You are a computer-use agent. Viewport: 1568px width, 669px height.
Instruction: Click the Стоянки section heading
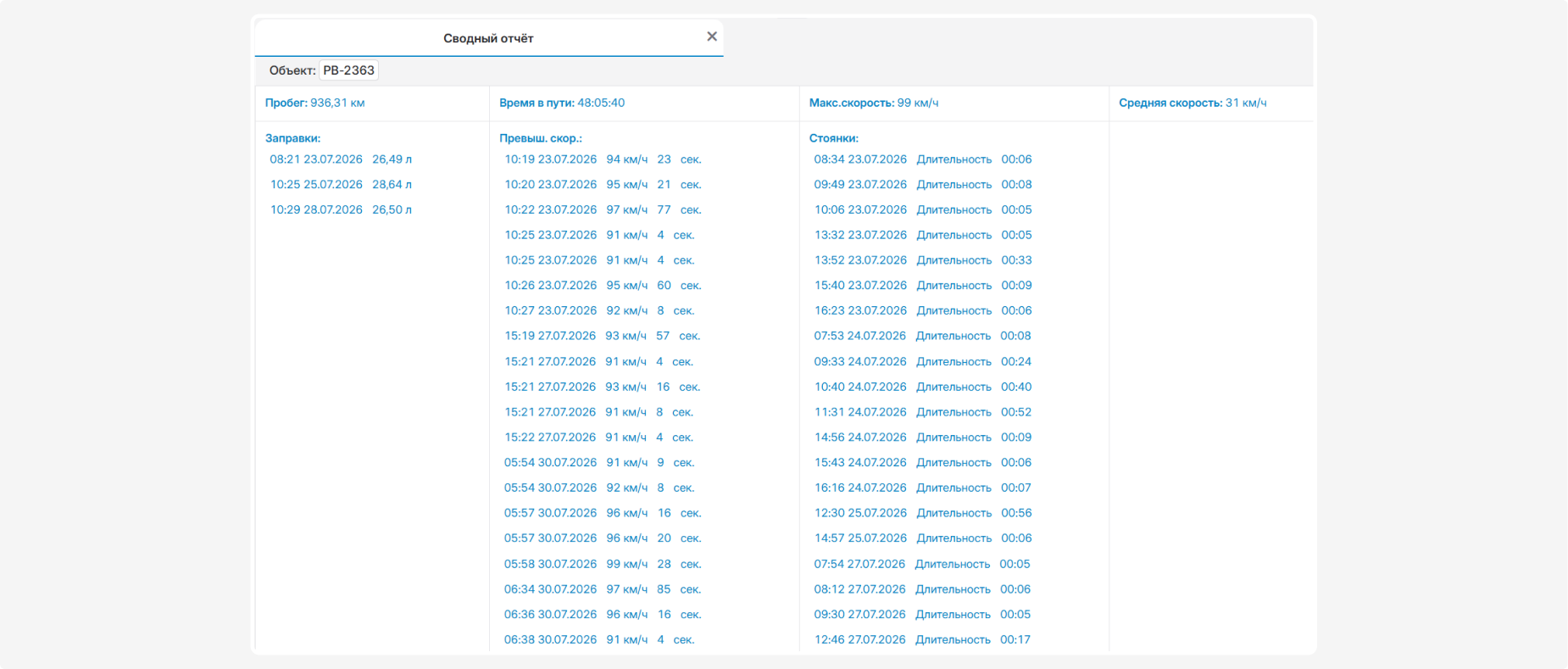pyautogui.click(x=833, y=138)
